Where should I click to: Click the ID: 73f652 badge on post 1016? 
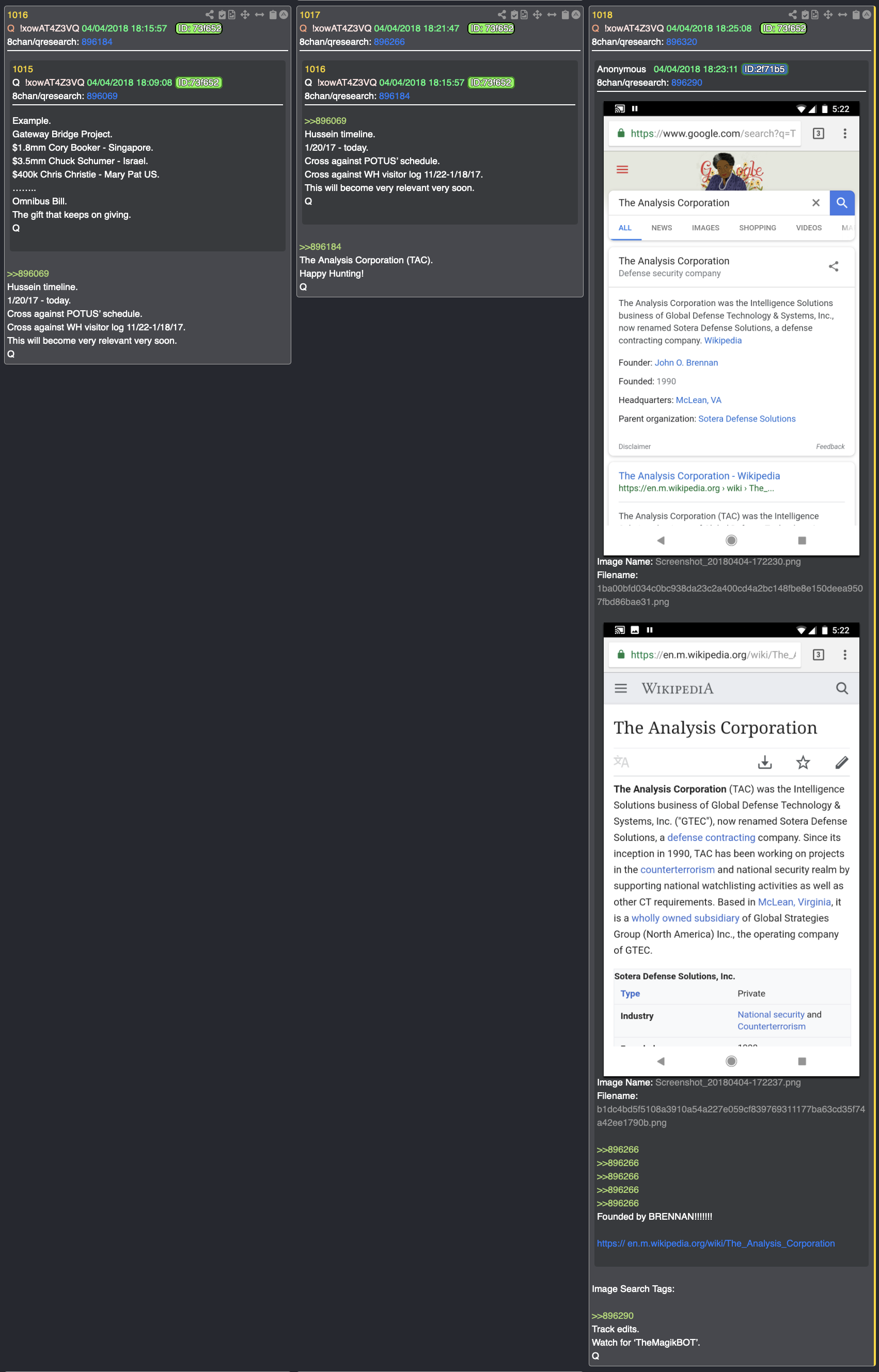click(x=199, y=28)
